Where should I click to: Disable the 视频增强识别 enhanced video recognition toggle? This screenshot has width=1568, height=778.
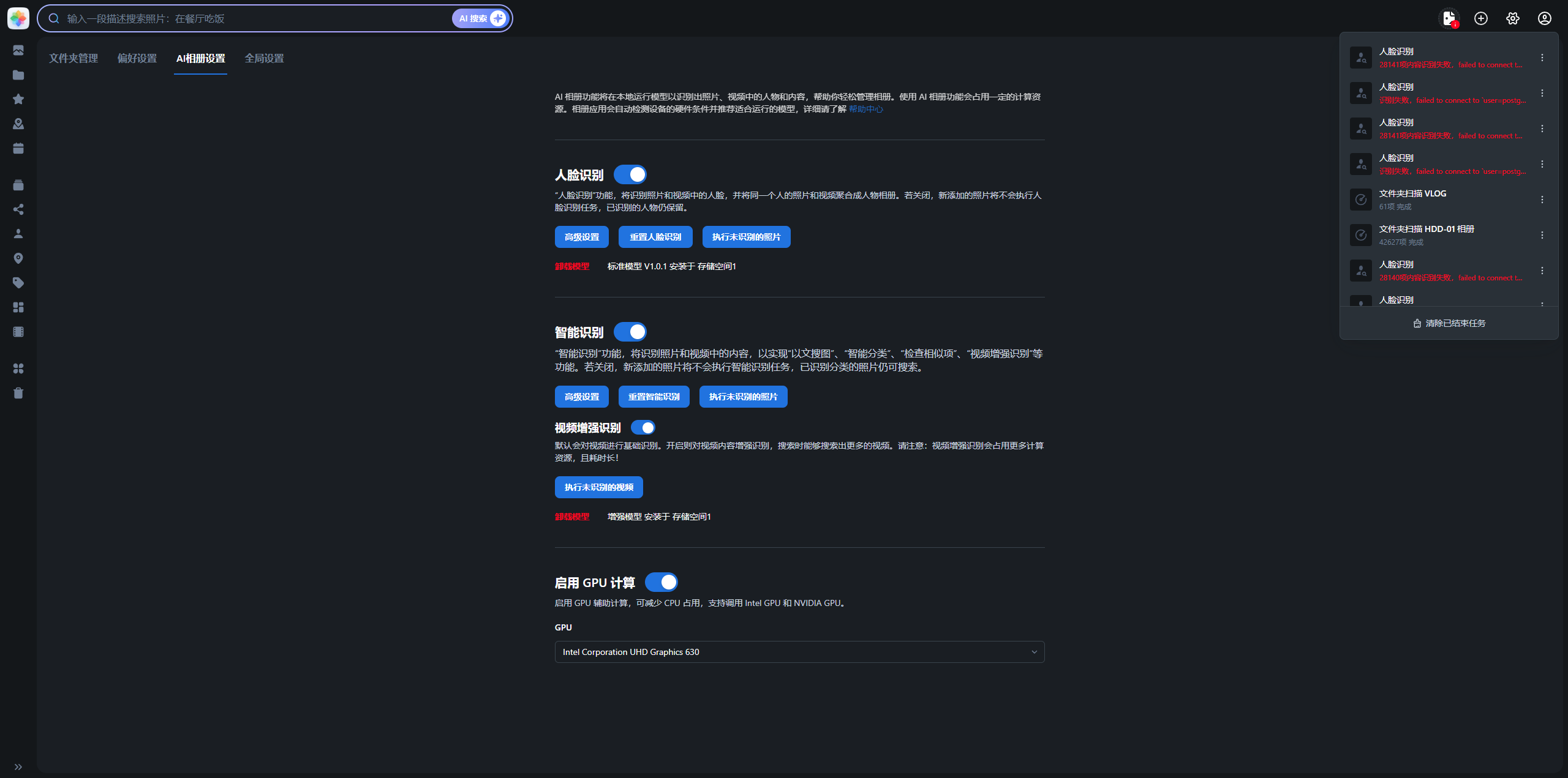point(643,427)
